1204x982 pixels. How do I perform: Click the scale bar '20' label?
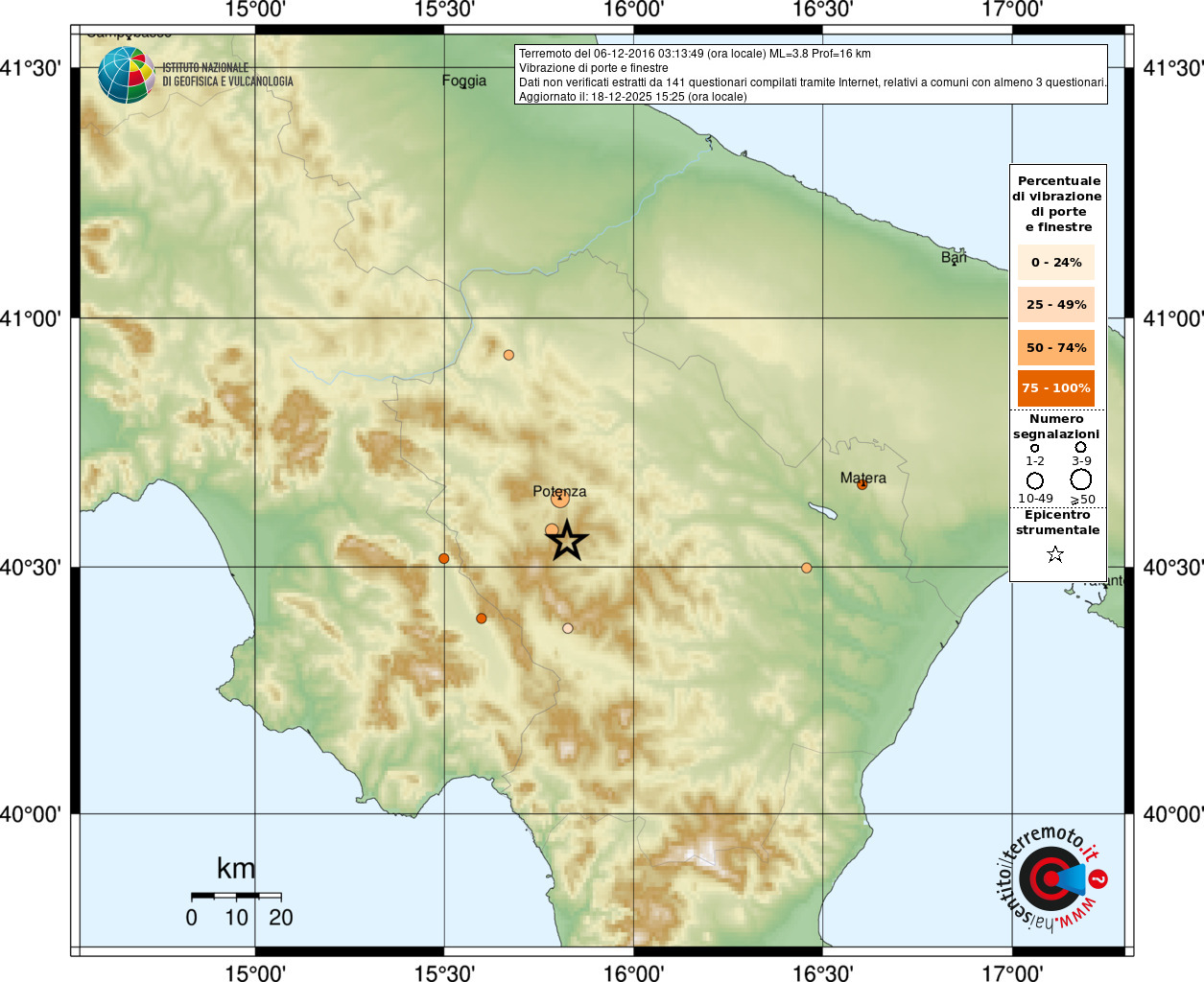click(x=281, y=918)
